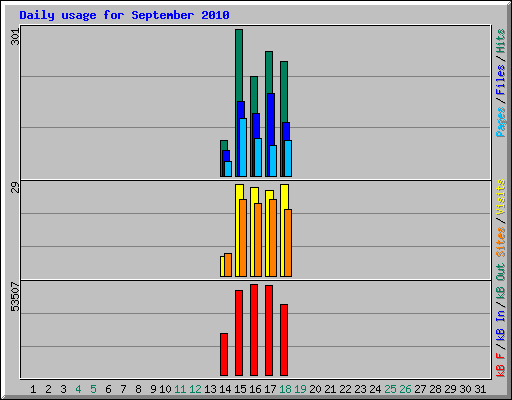Click day 15 on the x-axis
Viewport: 512px width, 400px height.
click(240, 389)
